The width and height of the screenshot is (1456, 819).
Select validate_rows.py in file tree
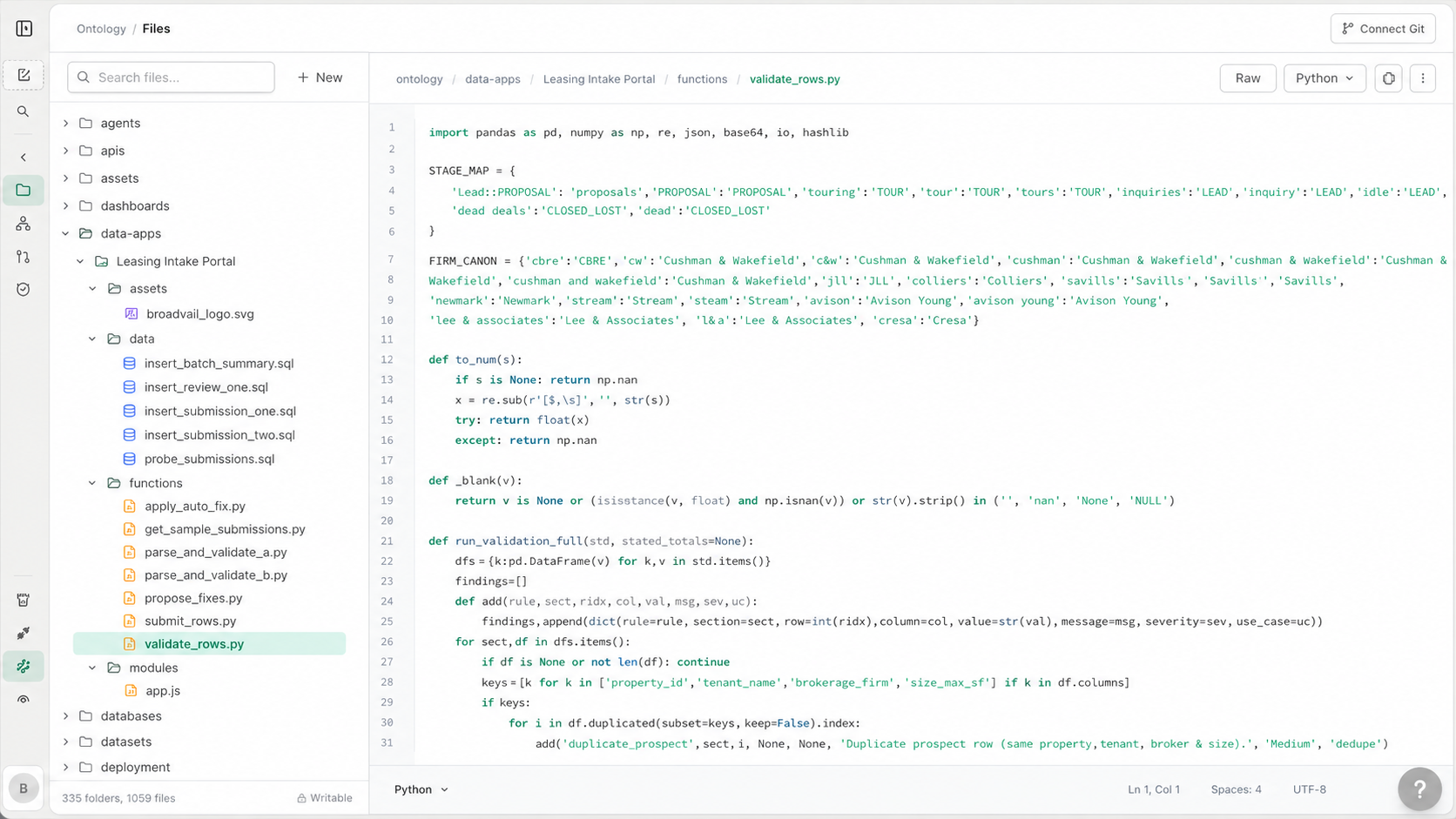209,644
